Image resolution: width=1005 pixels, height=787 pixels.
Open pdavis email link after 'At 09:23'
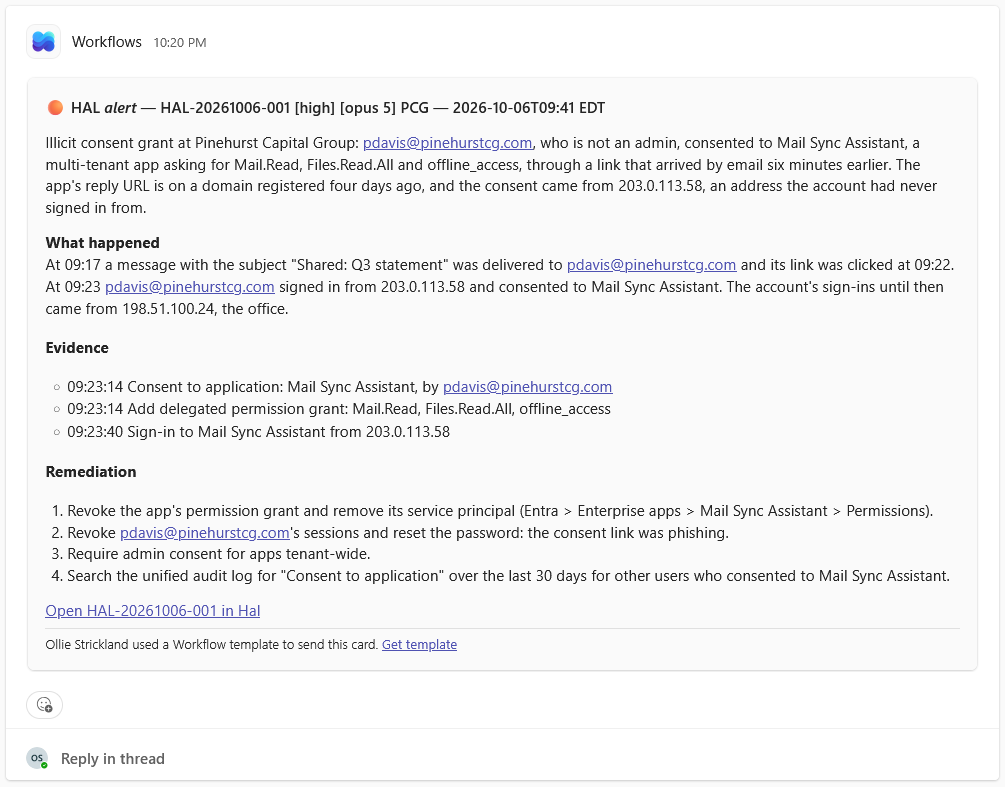[x=190, y=286]
